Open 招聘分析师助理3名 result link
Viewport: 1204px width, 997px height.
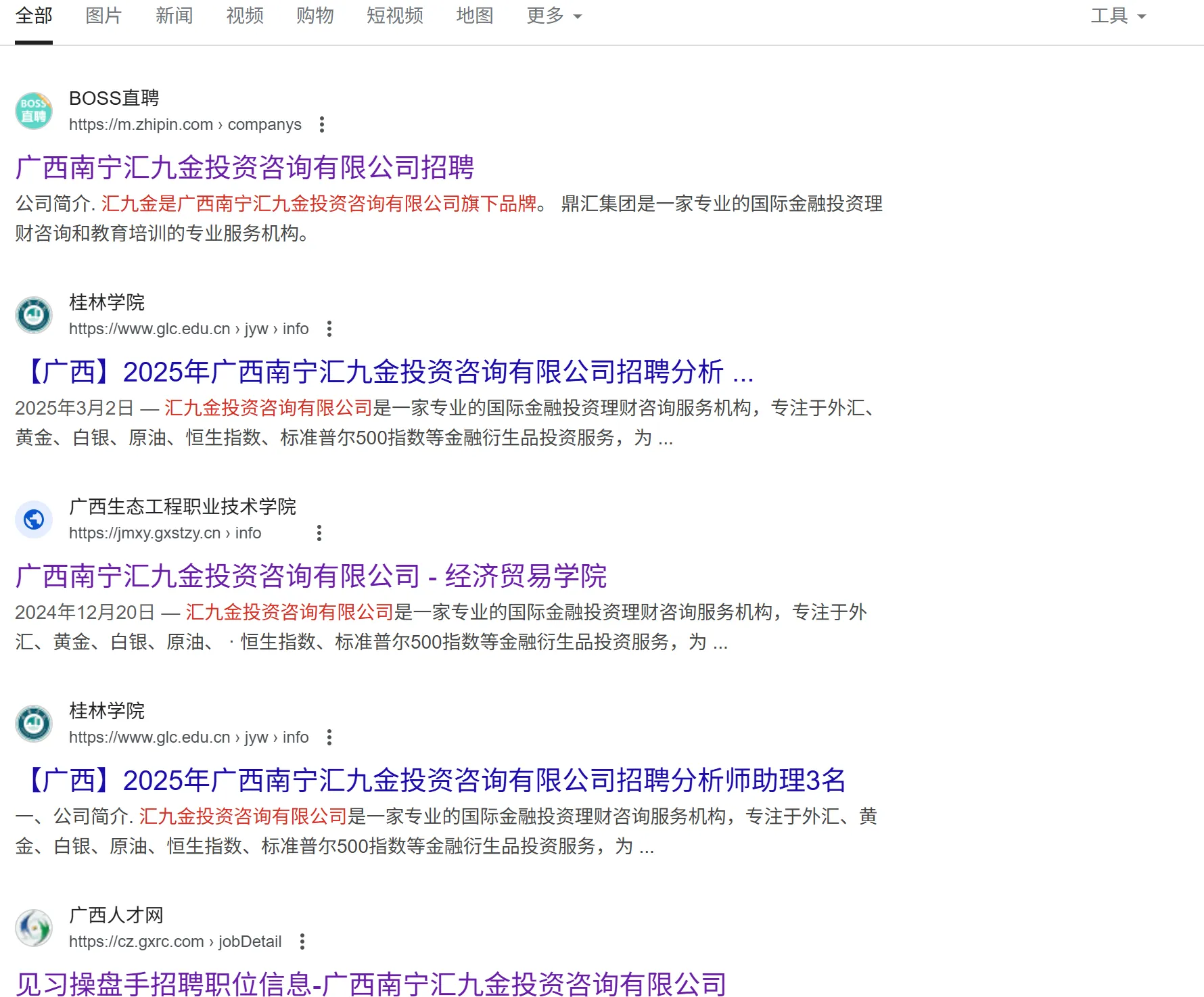tap(430, 781)
